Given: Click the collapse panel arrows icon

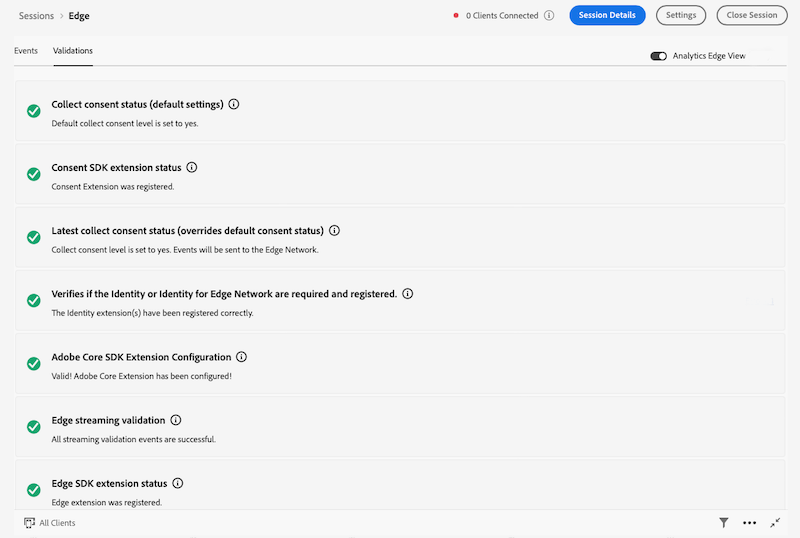Looking at the screenshot, I should pyautogui.click(x=775, y=523).
